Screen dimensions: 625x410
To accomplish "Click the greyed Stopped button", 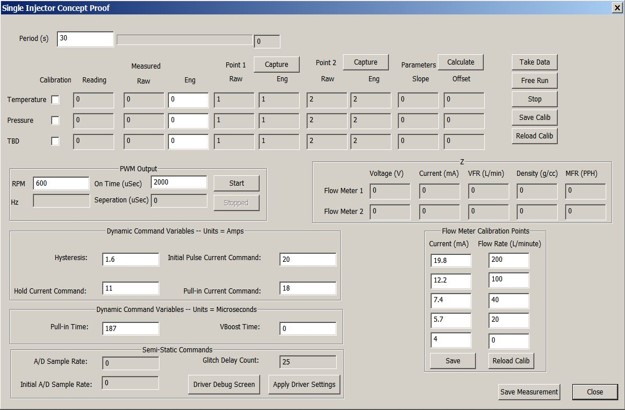I will (236, 203).
